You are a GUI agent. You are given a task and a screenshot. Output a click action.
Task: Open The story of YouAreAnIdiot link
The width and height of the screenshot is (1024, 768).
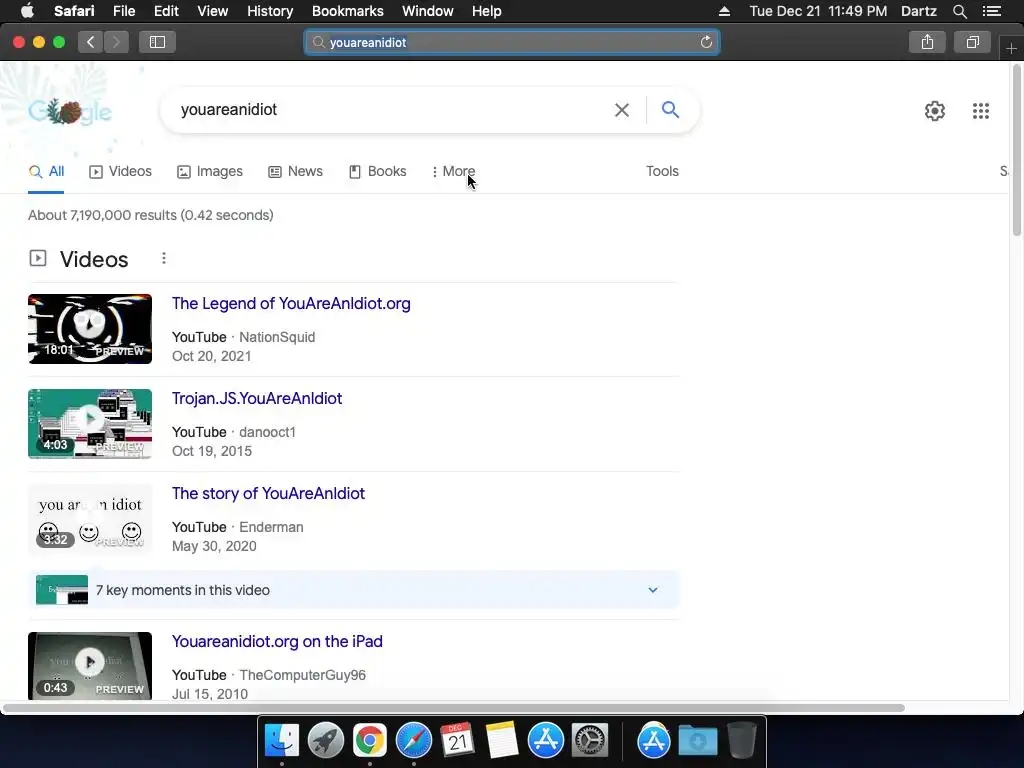click(x=268, y=494)
